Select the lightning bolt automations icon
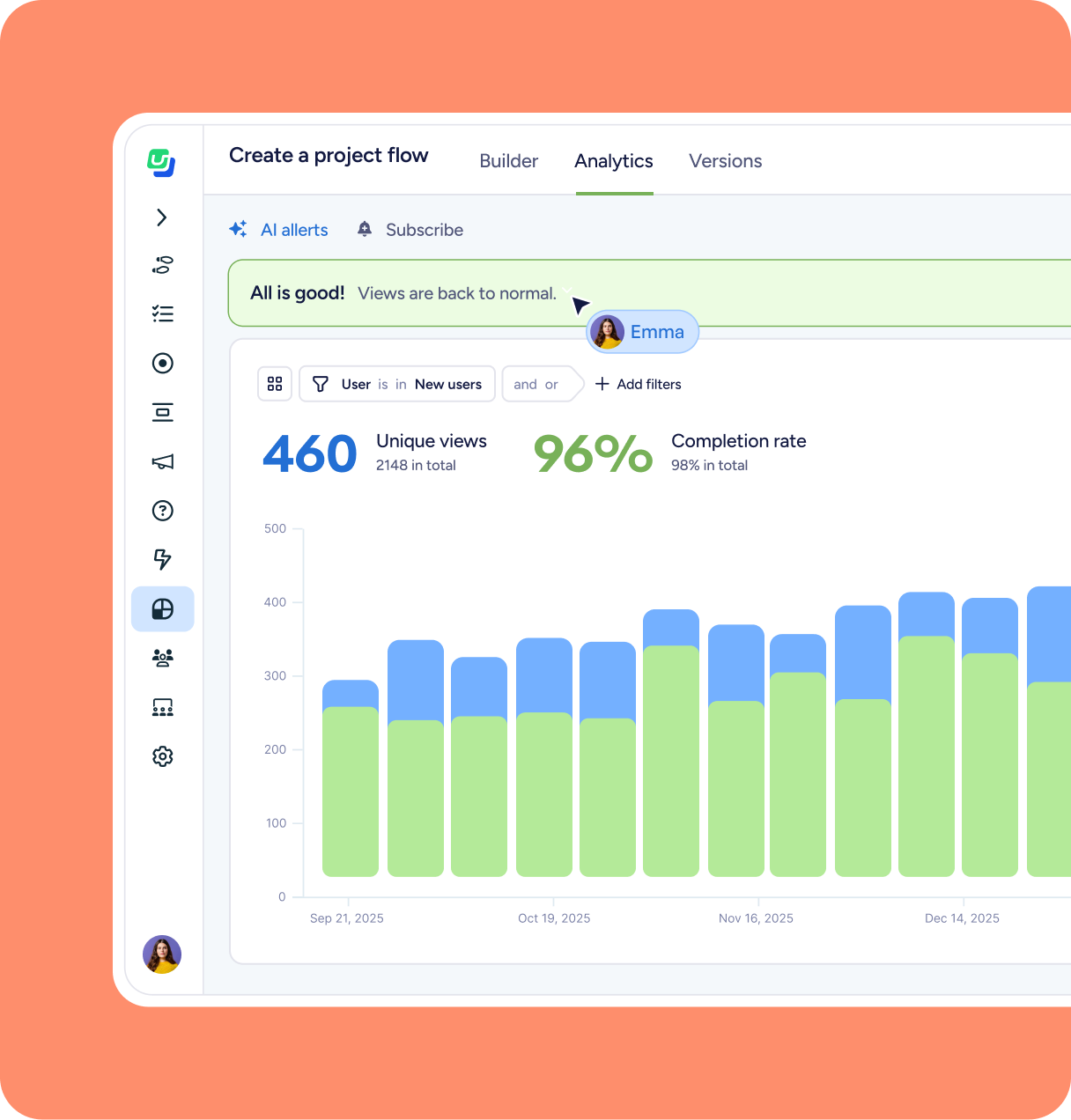The image size is (1071, 1120). pyautogui.click(x=162, y=559)
